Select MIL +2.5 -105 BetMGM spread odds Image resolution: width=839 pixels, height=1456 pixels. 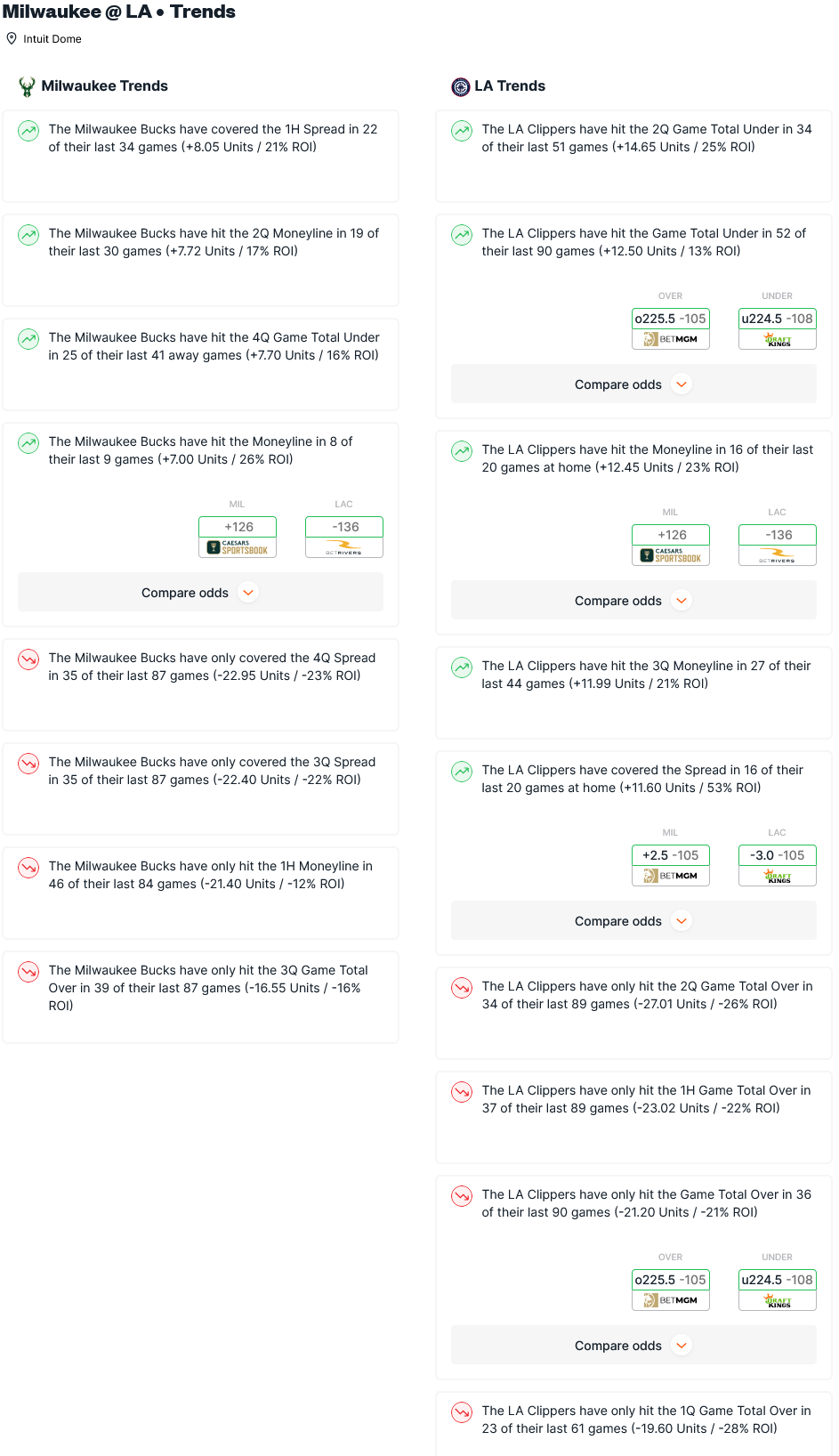[x=671, y=865]
